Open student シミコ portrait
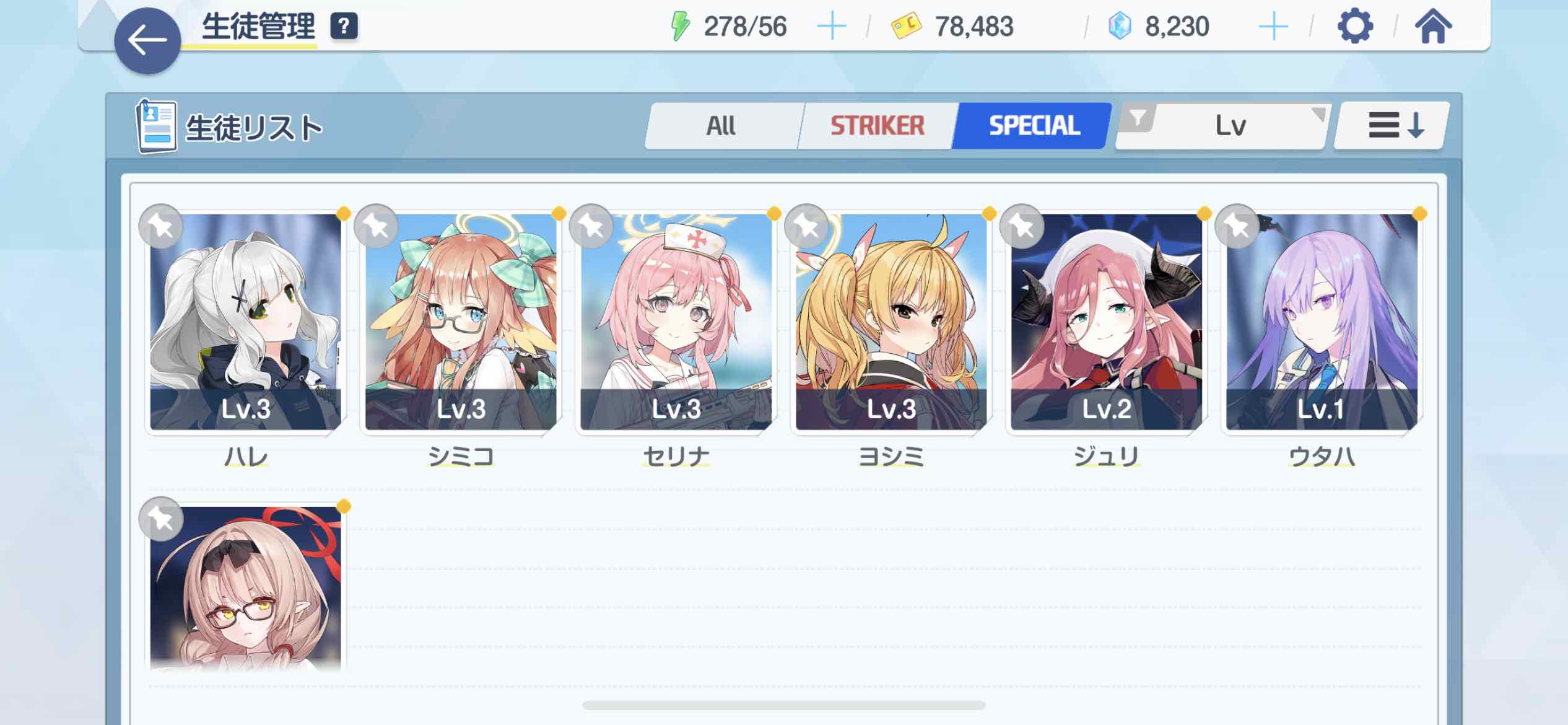 [x=461, y=322]
